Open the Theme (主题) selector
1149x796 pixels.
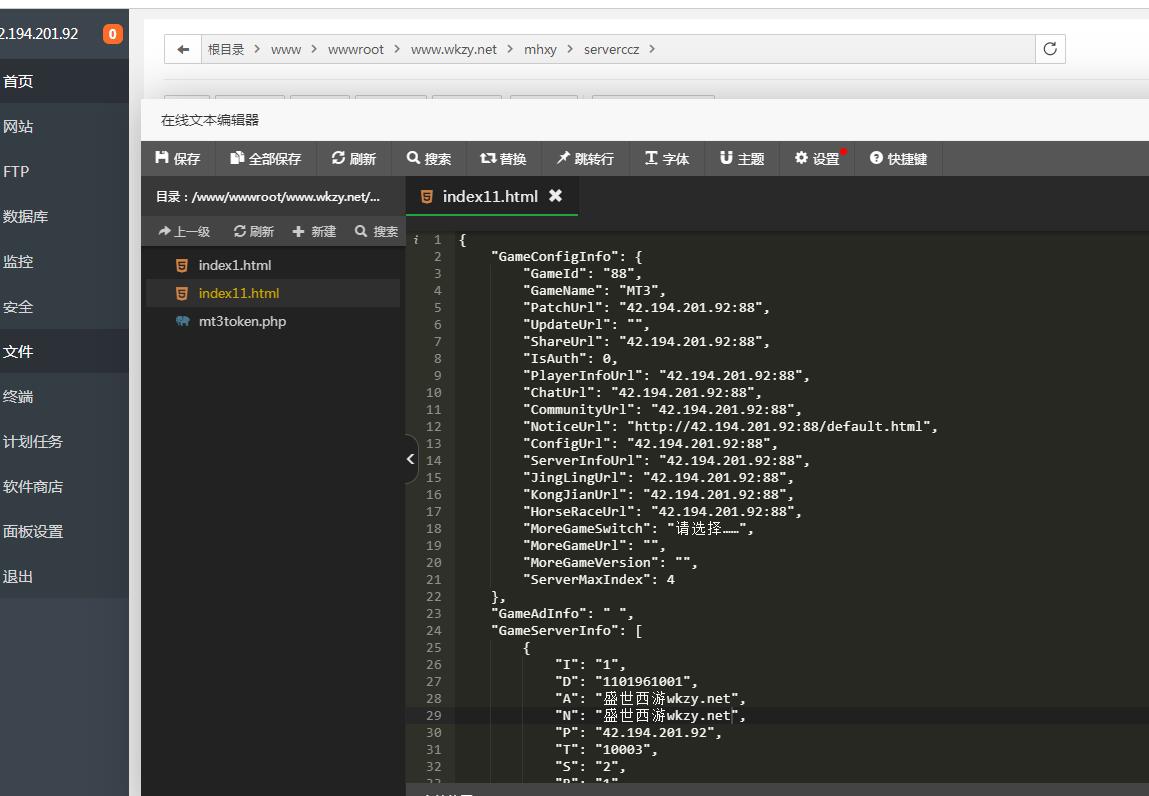click(742, 159)
